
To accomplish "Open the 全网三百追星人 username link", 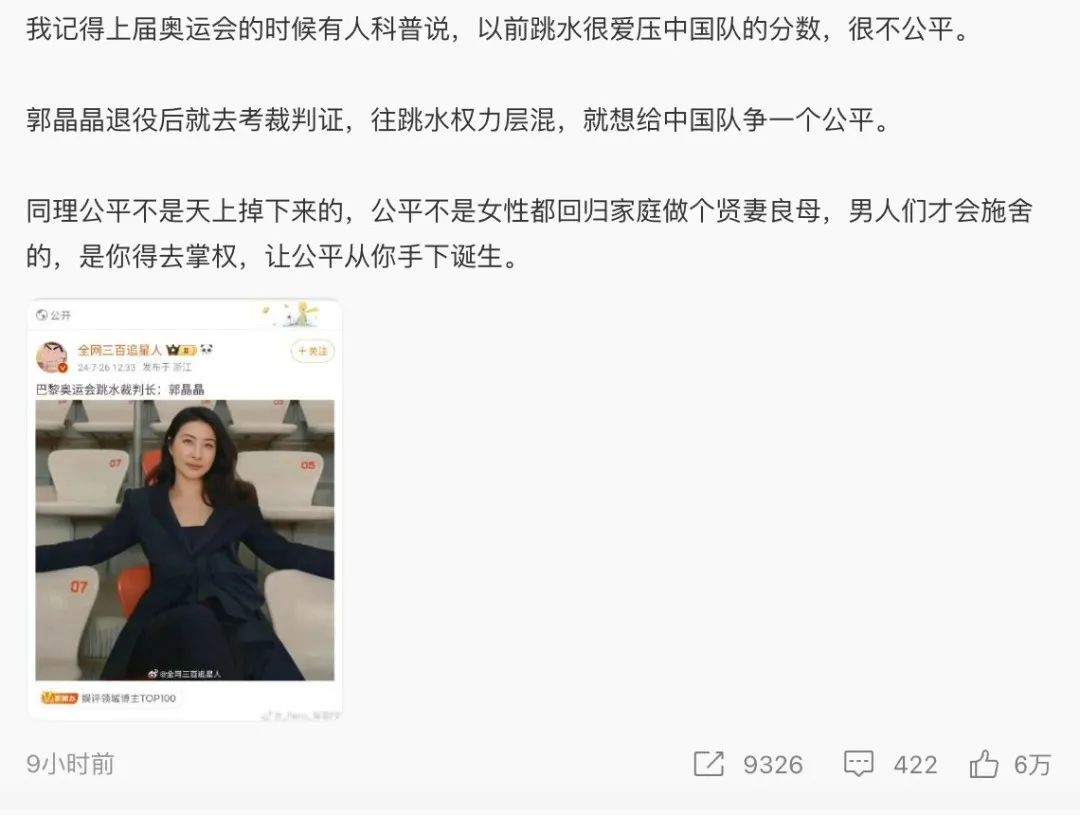I will (x=119, y=350).
